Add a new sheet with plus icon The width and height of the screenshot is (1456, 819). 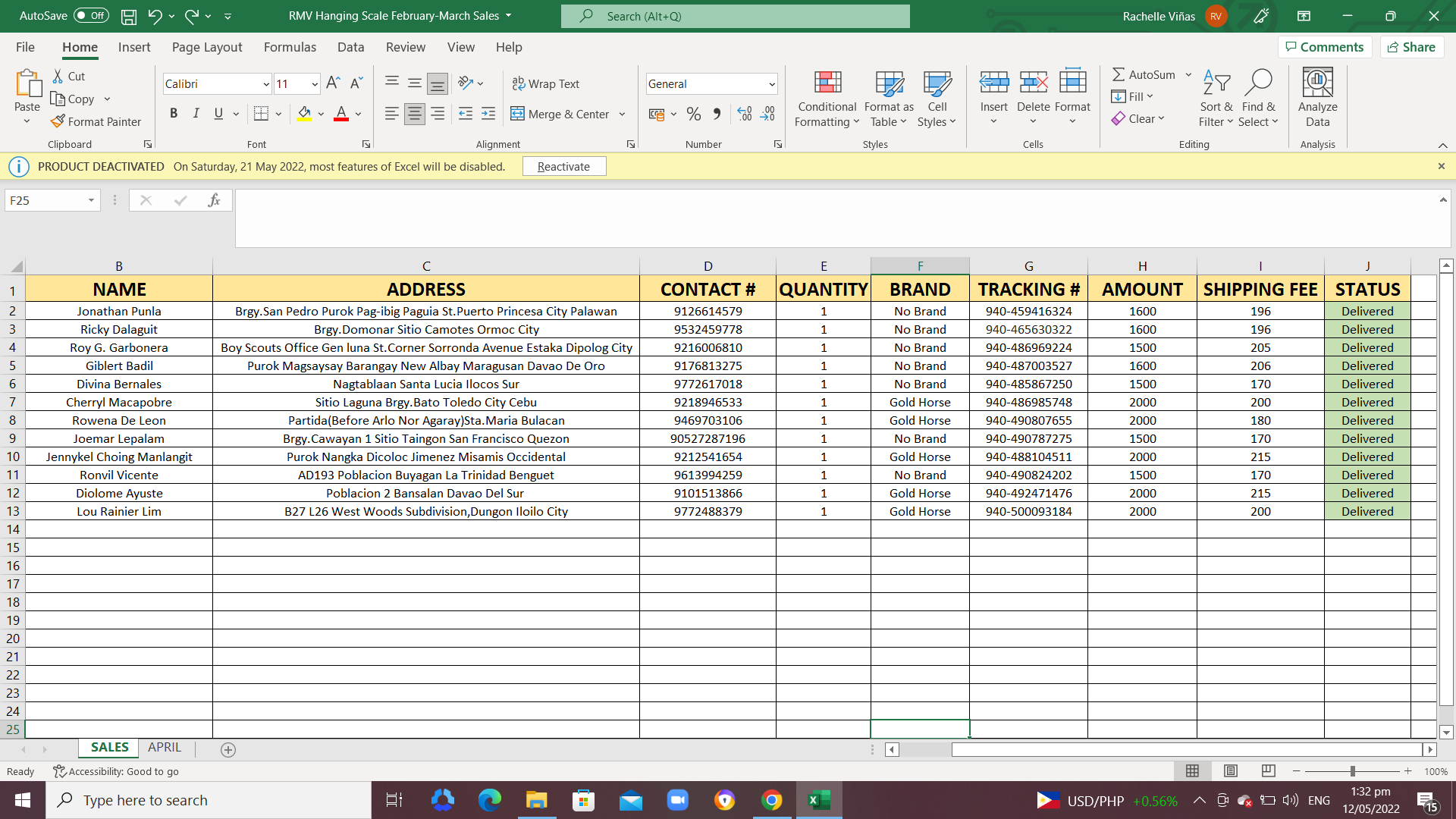(x=228, y=749)
